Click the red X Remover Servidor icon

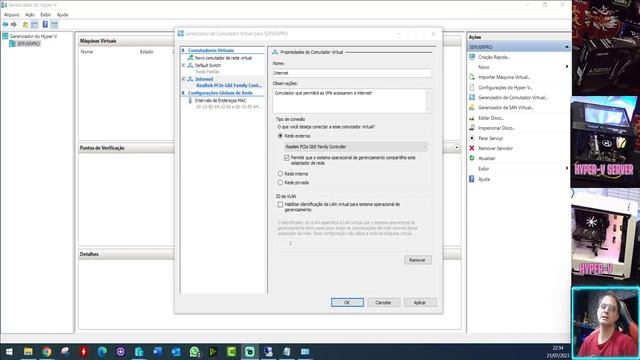(x=472, y=148)
